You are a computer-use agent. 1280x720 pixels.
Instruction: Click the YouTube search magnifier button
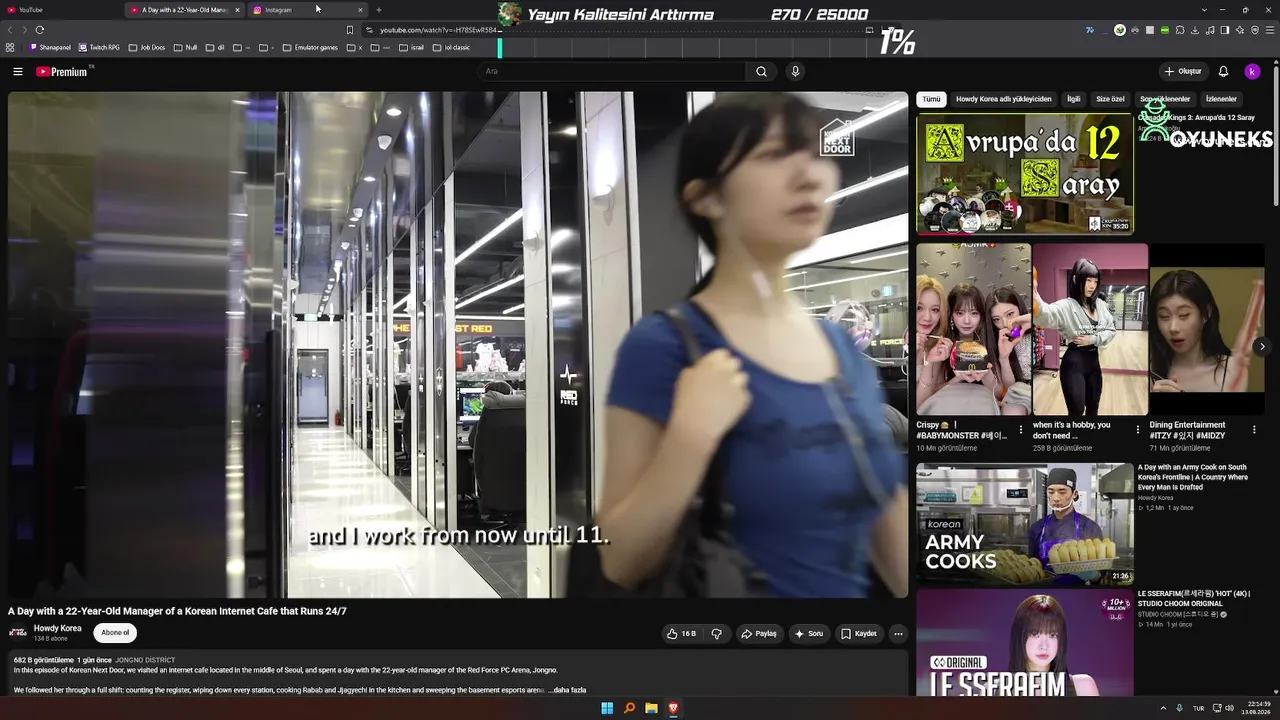click(x=761, y=72)
